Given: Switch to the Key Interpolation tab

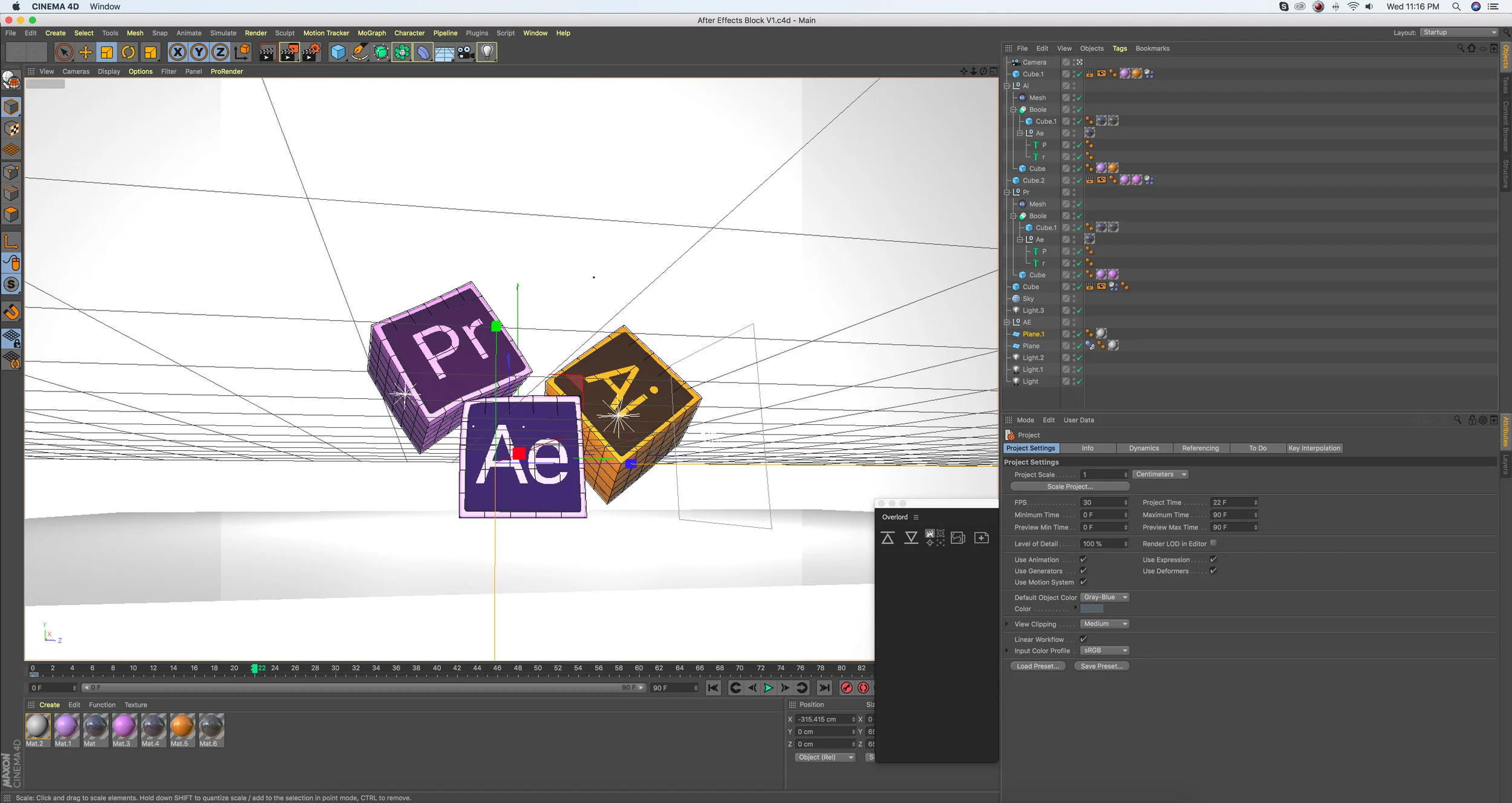Looking at the screenshot, I should [x=1314, y=448].
